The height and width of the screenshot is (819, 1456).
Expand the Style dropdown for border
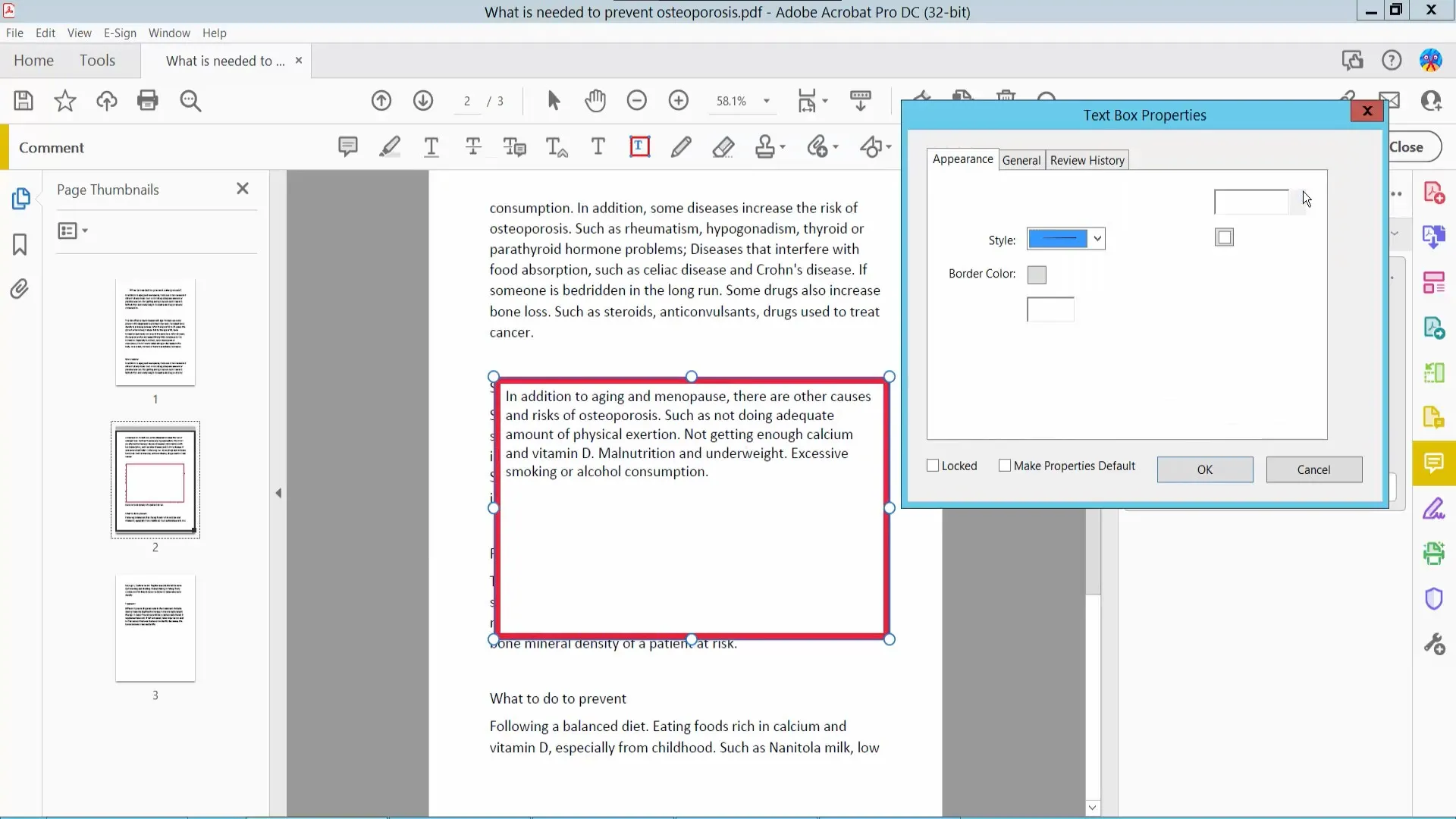(x=1097, y=239)
